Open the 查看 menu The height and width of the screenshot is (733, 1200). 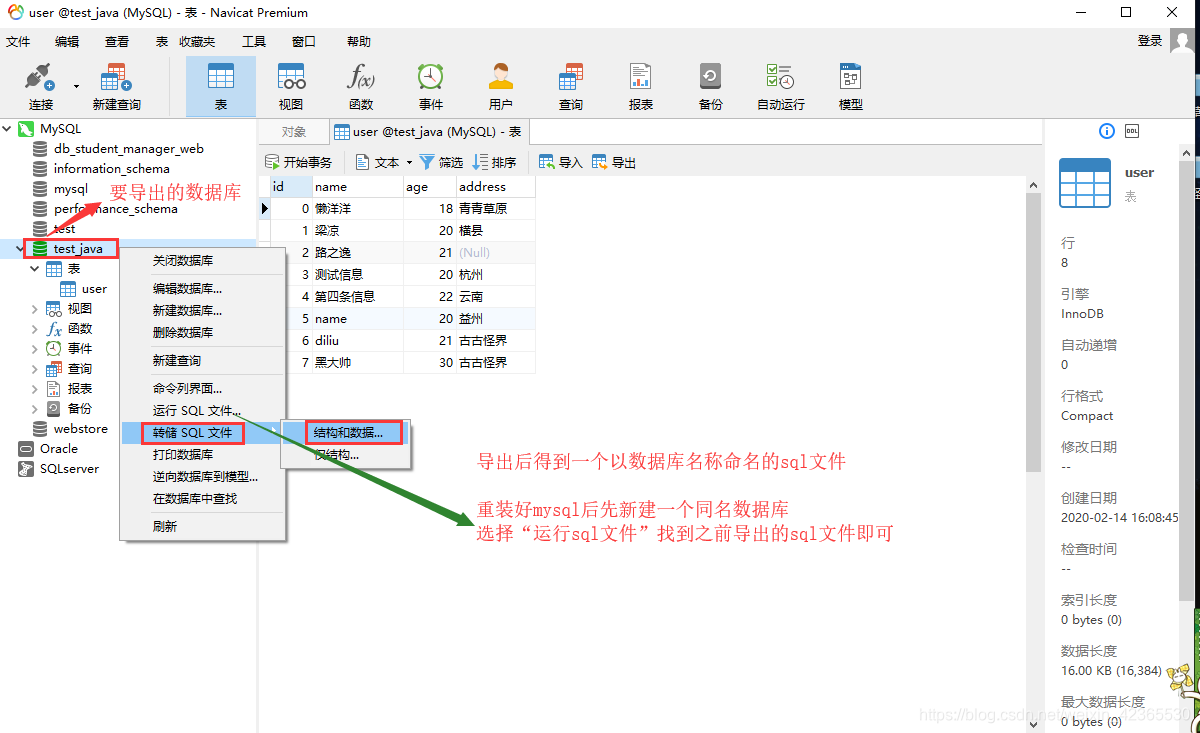117,42
